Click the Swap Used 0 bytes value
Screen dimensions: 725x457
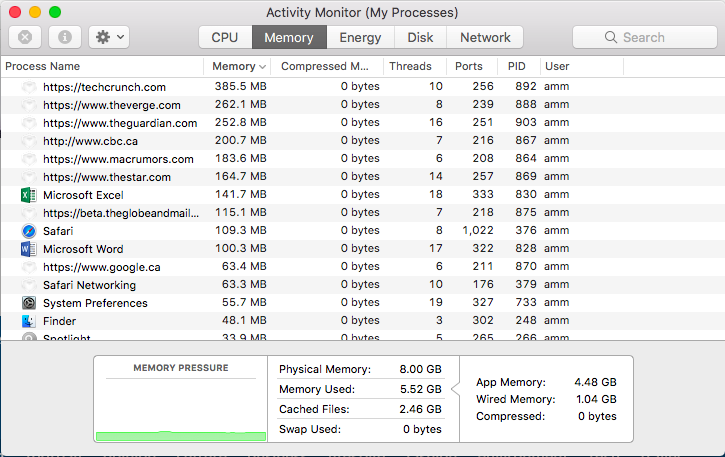point(422,429)
